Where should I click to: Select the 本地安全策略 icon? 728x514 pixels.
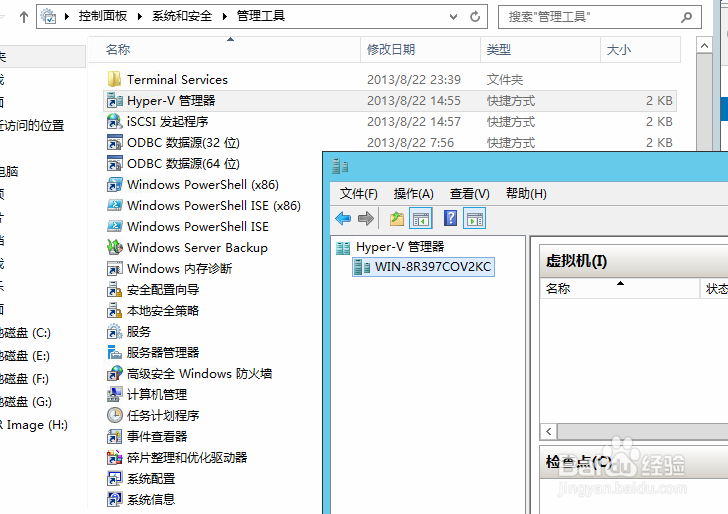114,310
